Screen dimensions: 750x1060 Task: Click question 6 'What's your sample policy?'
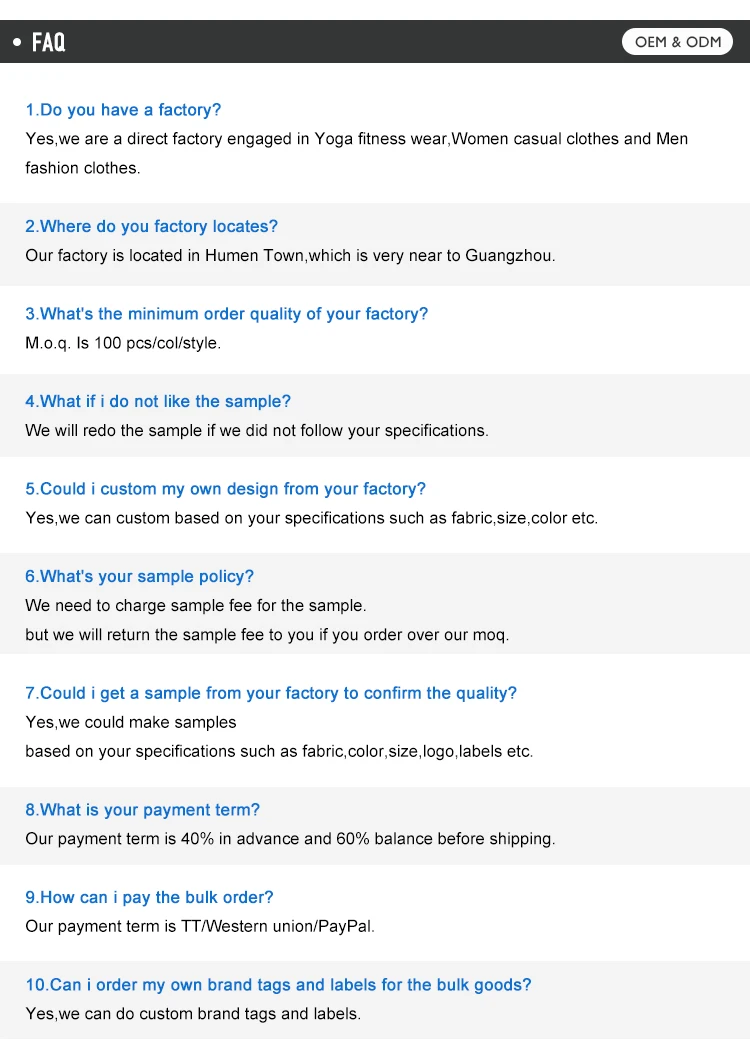point(139,577)
